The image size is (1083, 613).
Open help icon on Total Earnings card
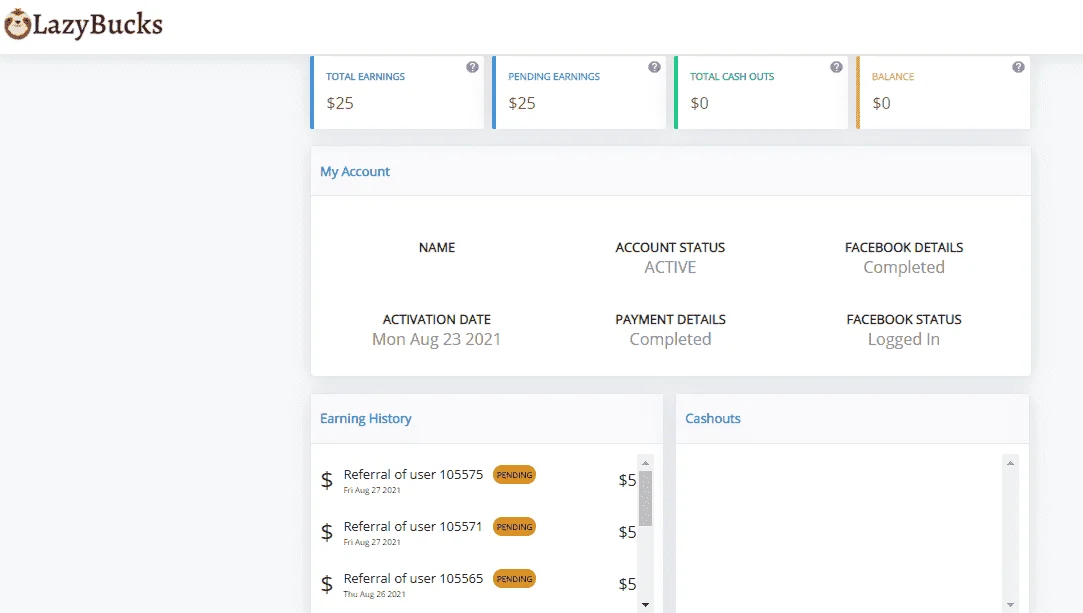(472, 67)
